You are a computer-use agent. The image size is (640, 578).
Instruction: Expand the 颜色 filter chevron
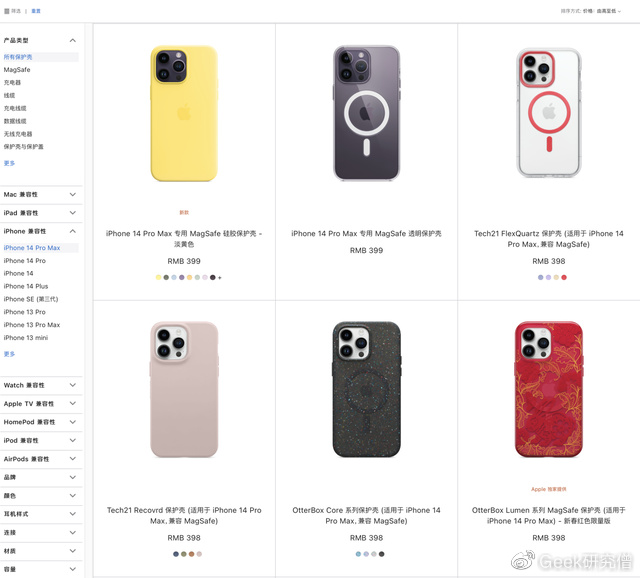point(73,496)
